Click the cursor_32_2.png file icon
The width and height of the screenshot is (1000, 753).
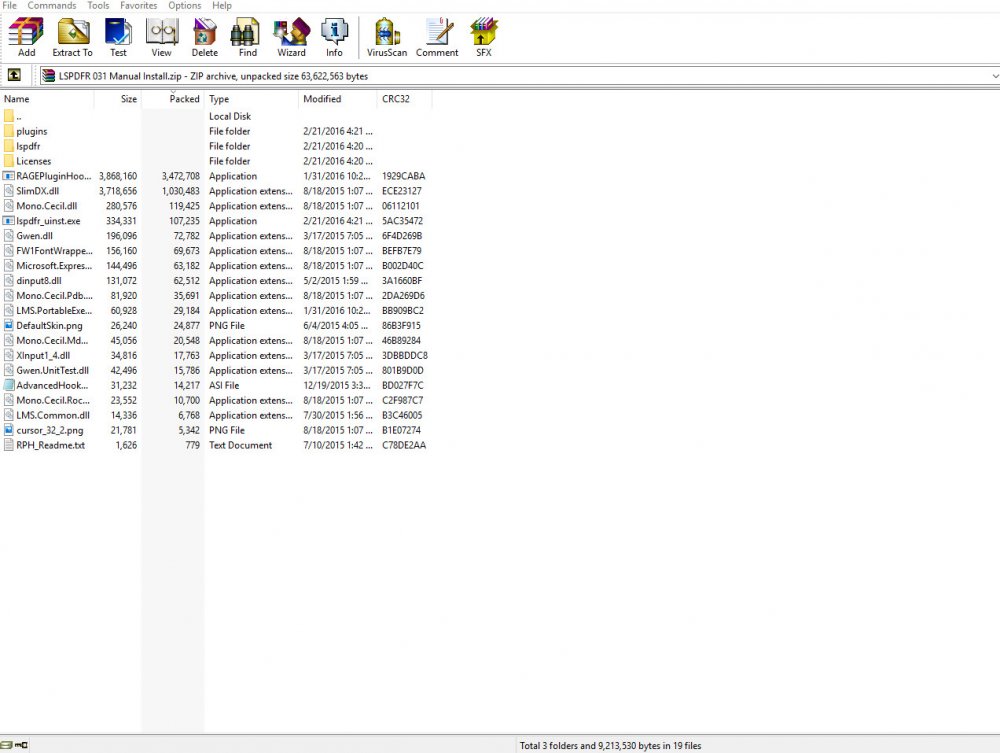8,430
